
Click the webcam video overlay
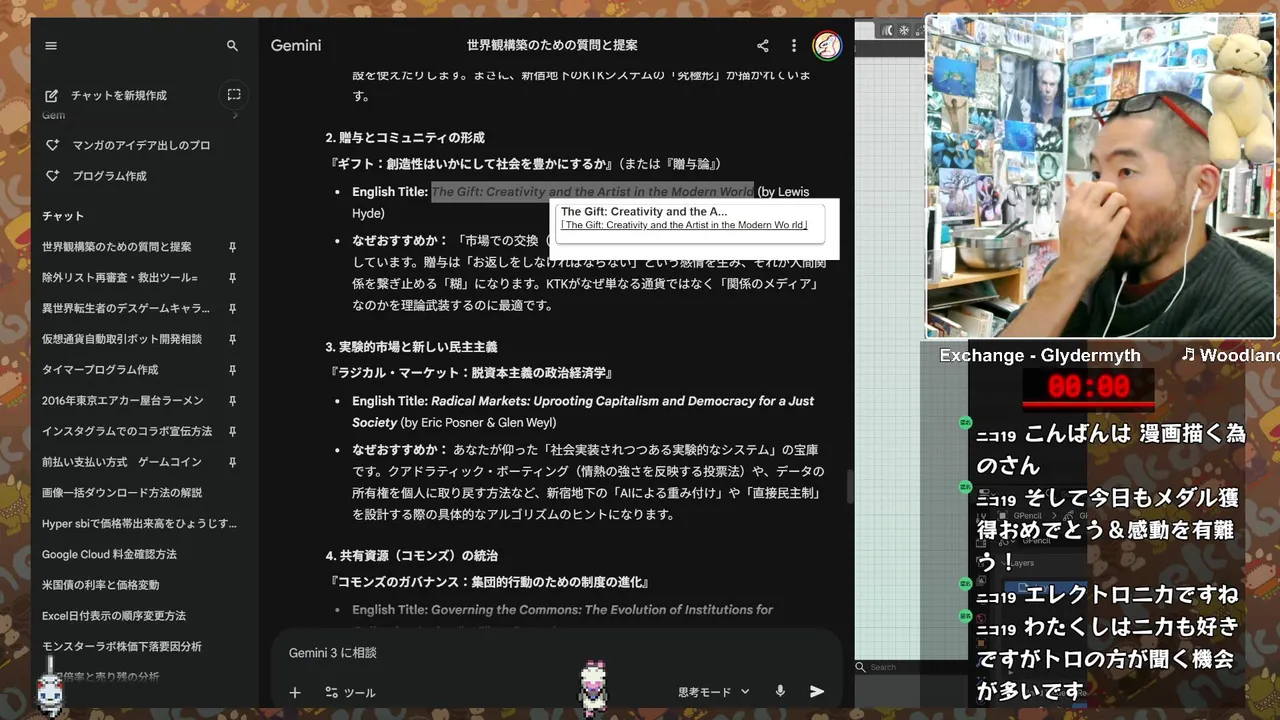point(1101,177)
